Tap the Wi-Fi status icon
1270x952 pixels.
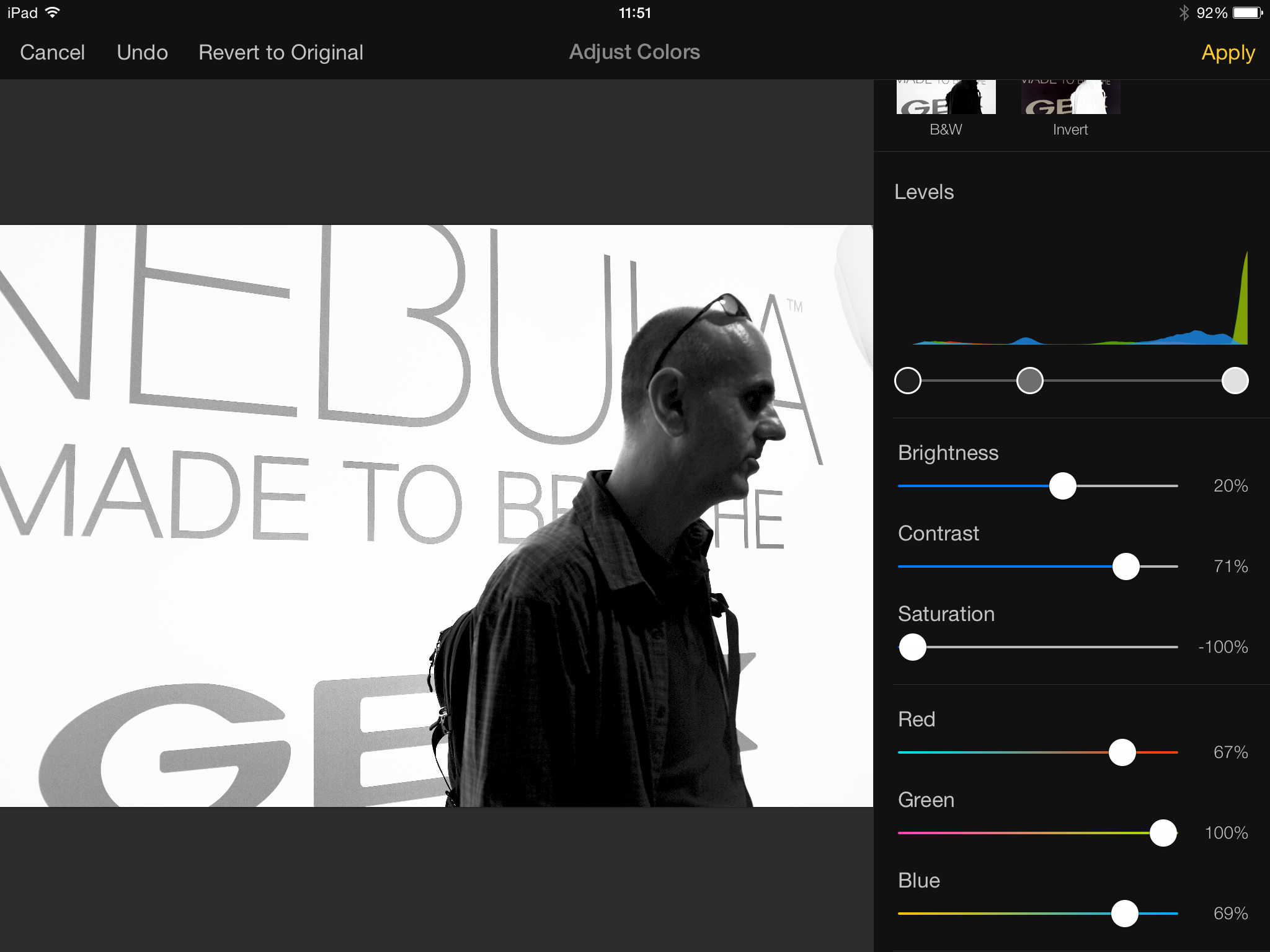[x=53, y=12]
